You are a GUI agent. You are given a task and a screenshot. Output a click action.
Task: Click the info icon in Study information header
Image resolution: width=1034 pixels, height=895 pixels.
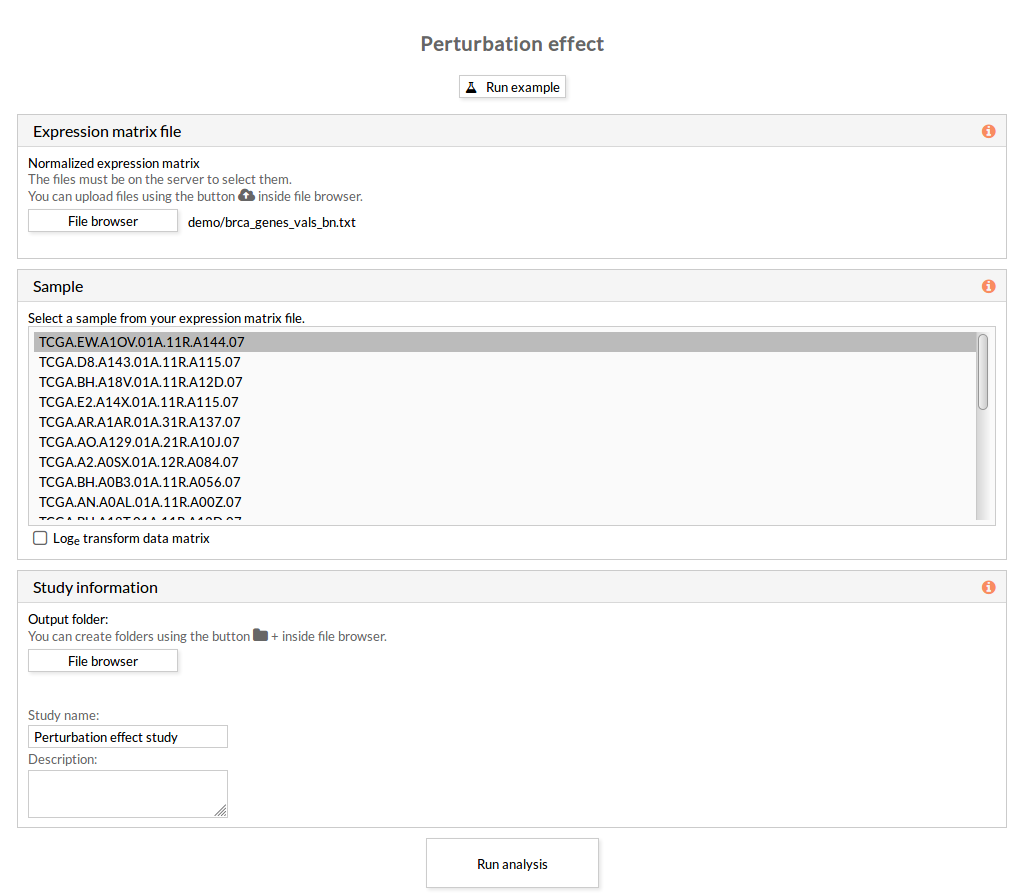[988, 587]
